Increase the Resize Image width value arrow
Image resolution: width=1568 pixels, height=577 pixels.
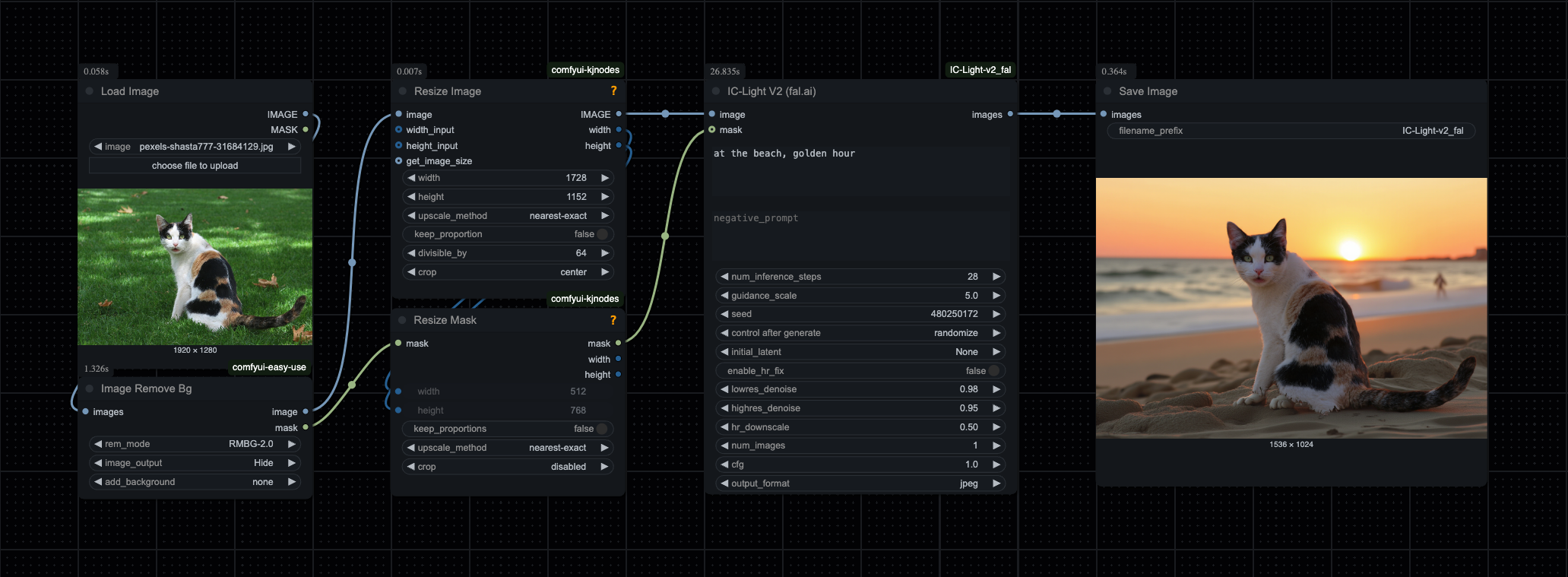[x=605, y=178]
